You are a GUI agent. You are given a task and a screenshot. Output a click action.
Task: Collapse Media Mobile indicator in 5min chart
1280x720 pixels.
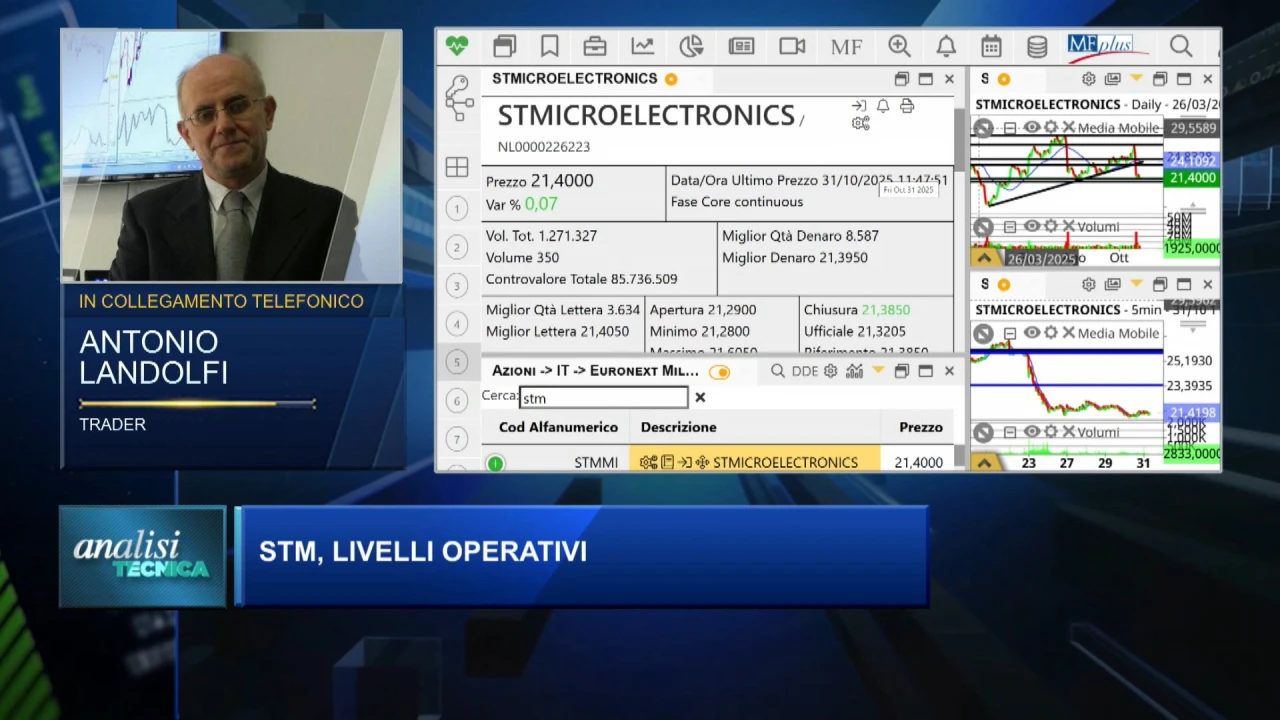[1010, 334]
